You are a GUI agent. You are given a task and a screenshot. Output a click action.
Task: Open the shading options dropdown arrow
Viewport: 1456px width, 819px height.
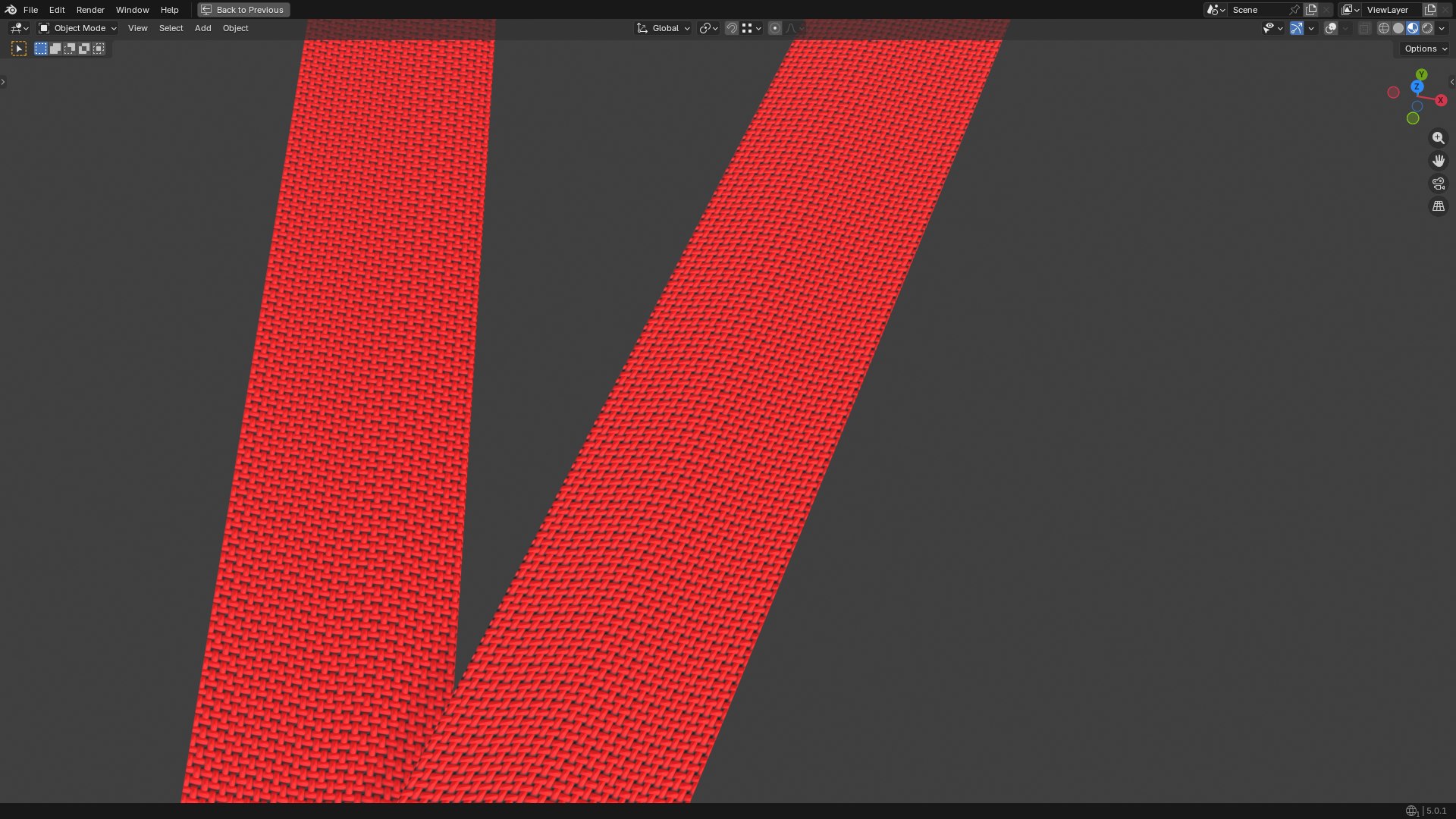(1442, 28)
